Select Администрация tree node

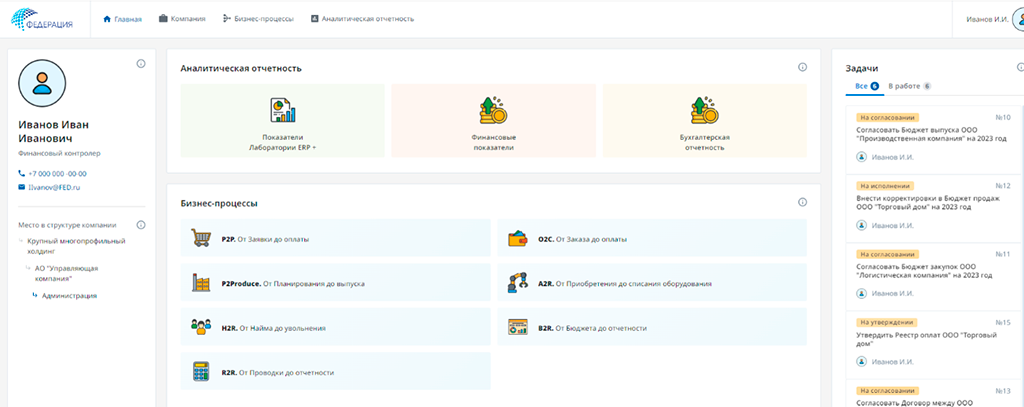[x=69, y=296]
